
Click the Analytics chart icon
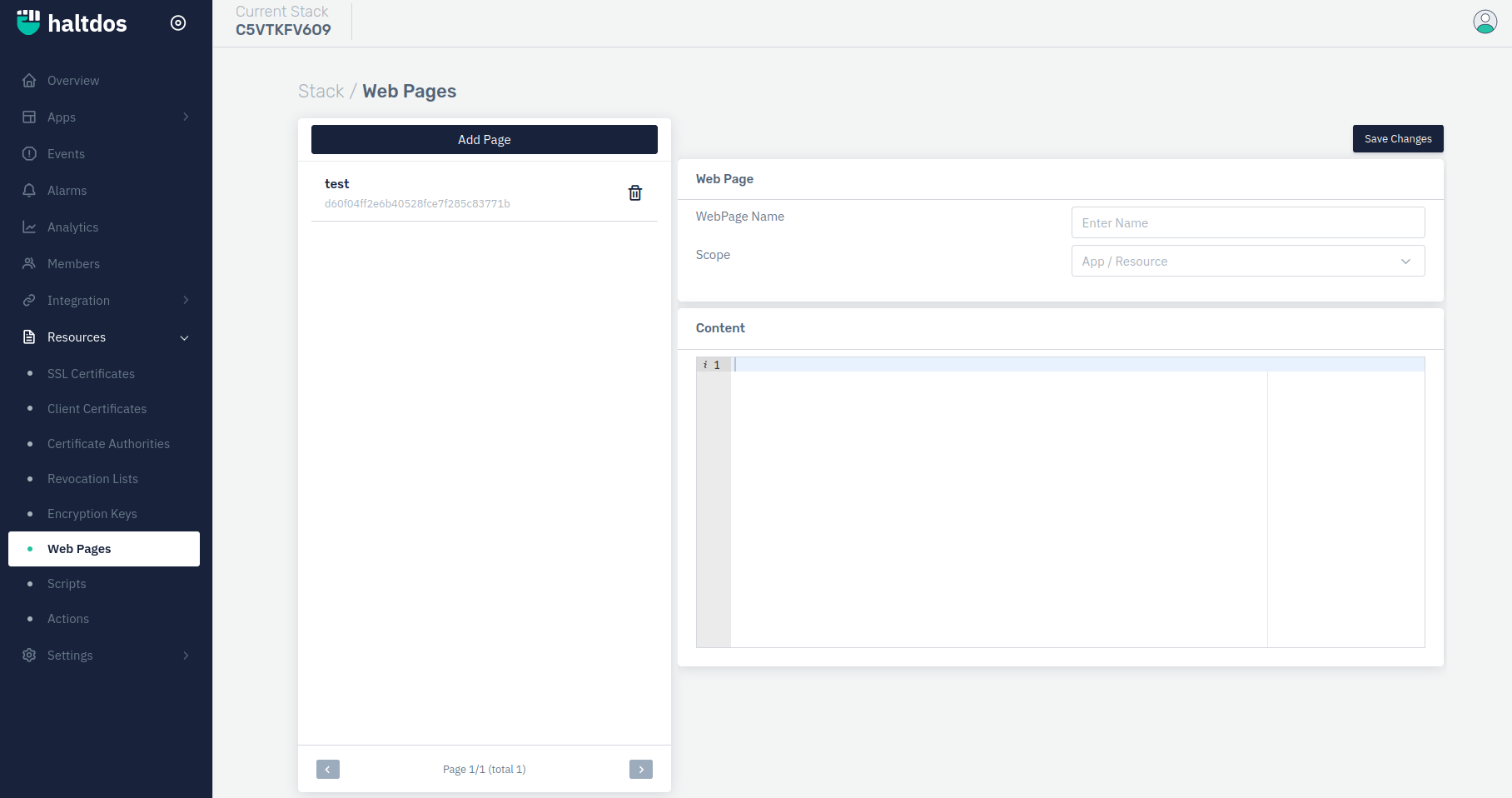(x=29, y=227)
